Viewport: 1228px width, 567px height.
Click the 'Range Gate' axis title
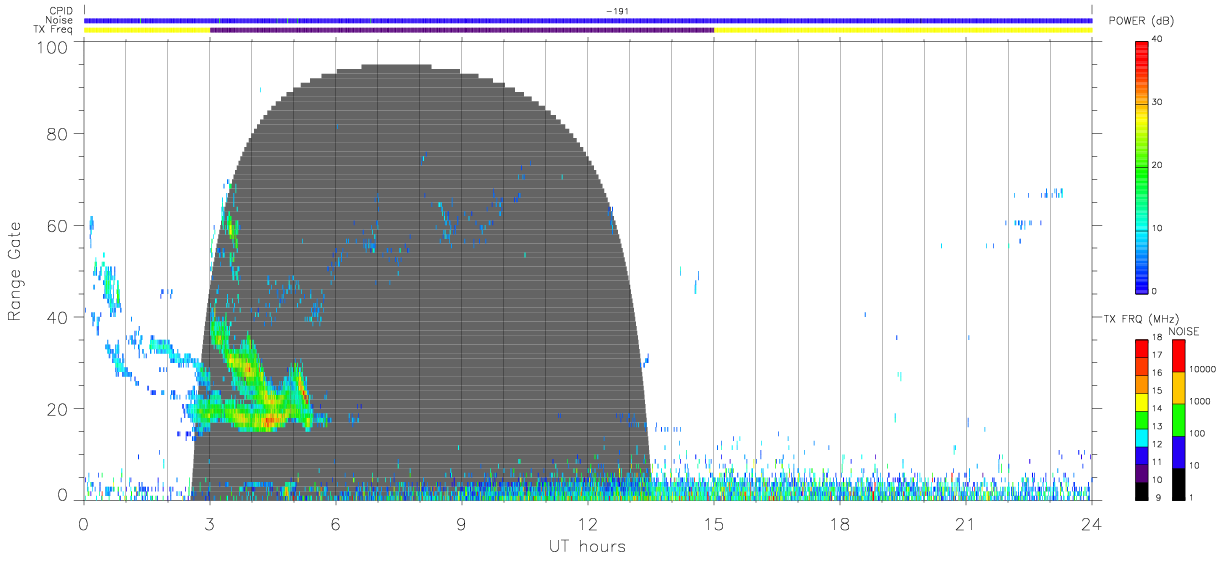click(x=16, y=271)
